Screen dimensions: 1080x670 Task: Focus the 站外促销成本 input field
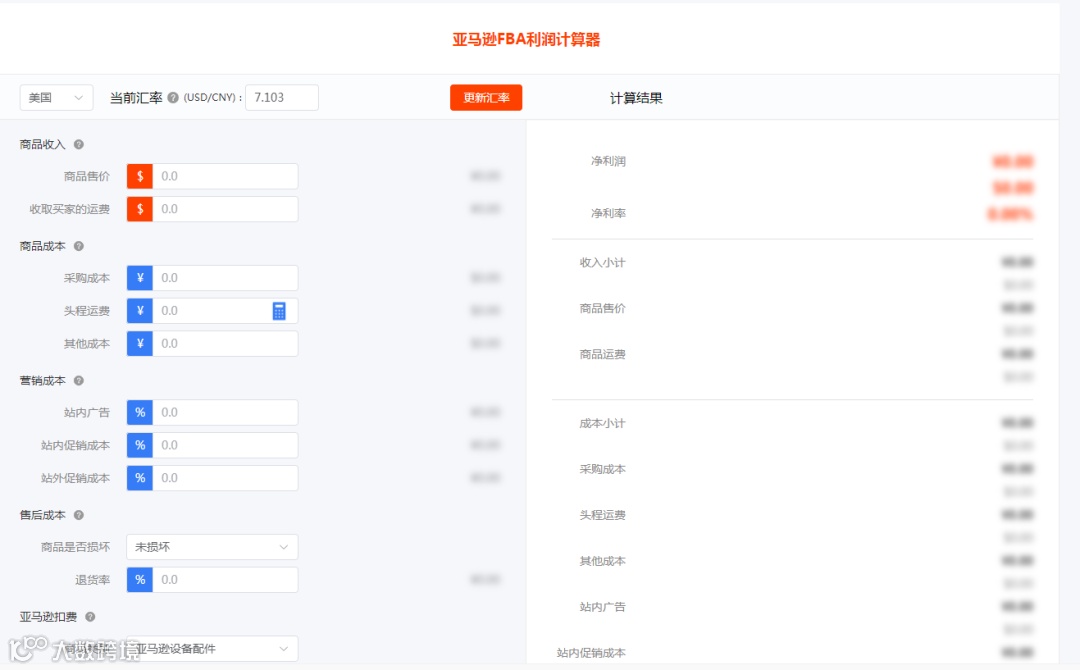[x=225, y=479]
